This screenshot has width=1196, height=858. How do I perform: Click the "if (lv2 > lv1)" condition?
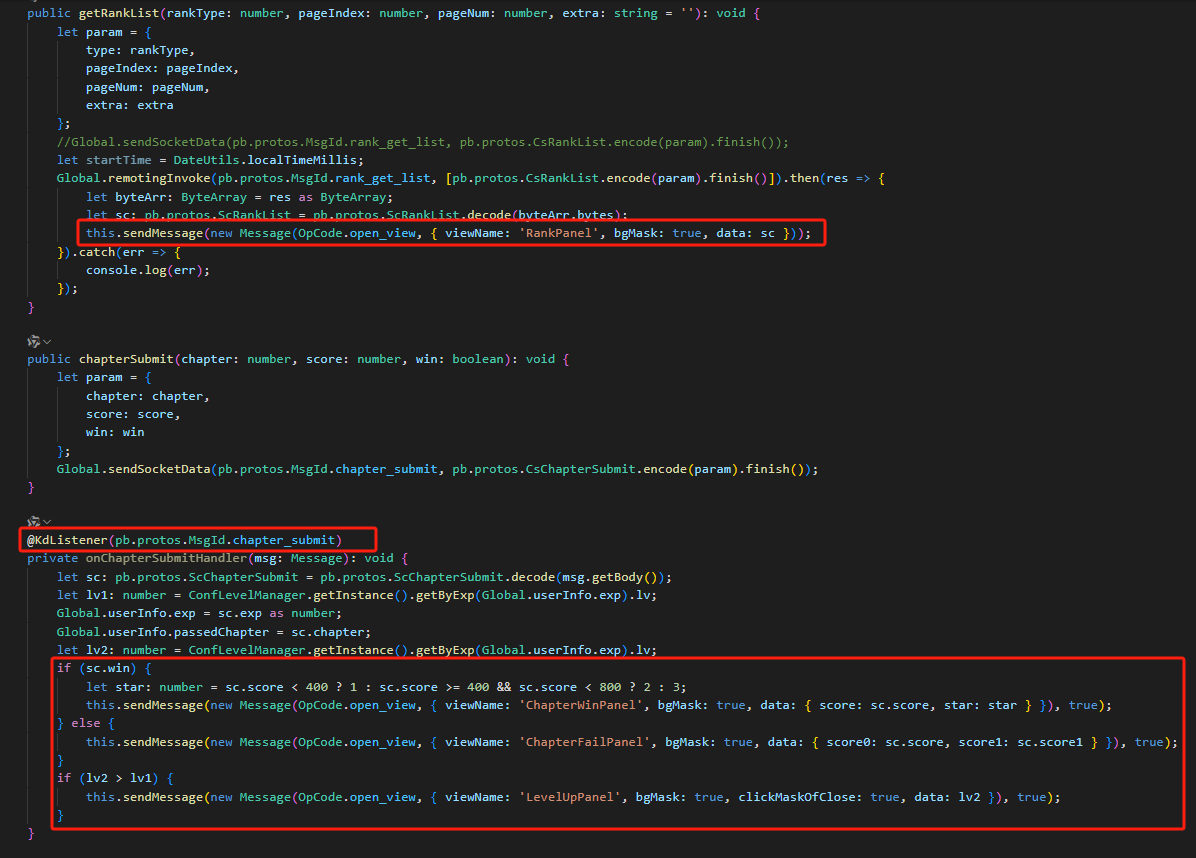click(108, 778)
